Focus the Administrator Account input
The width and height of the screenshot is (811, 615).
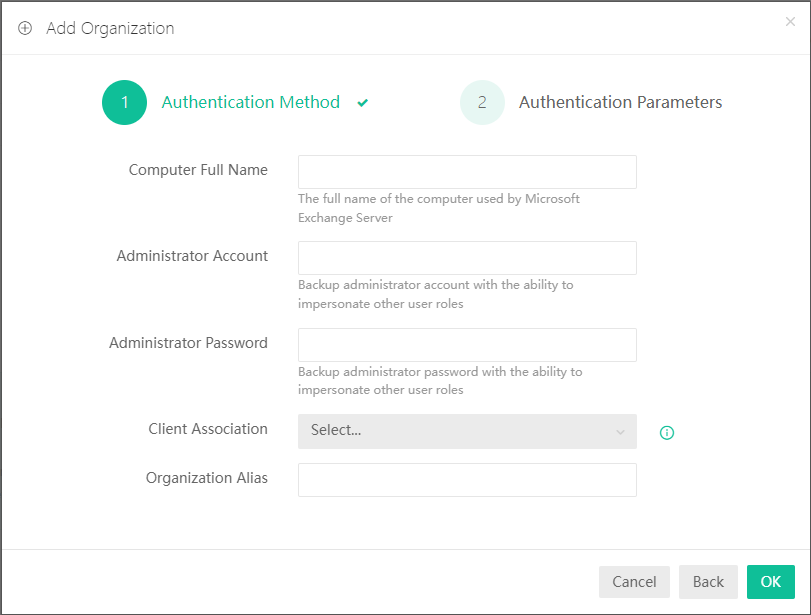coord(467,257)
